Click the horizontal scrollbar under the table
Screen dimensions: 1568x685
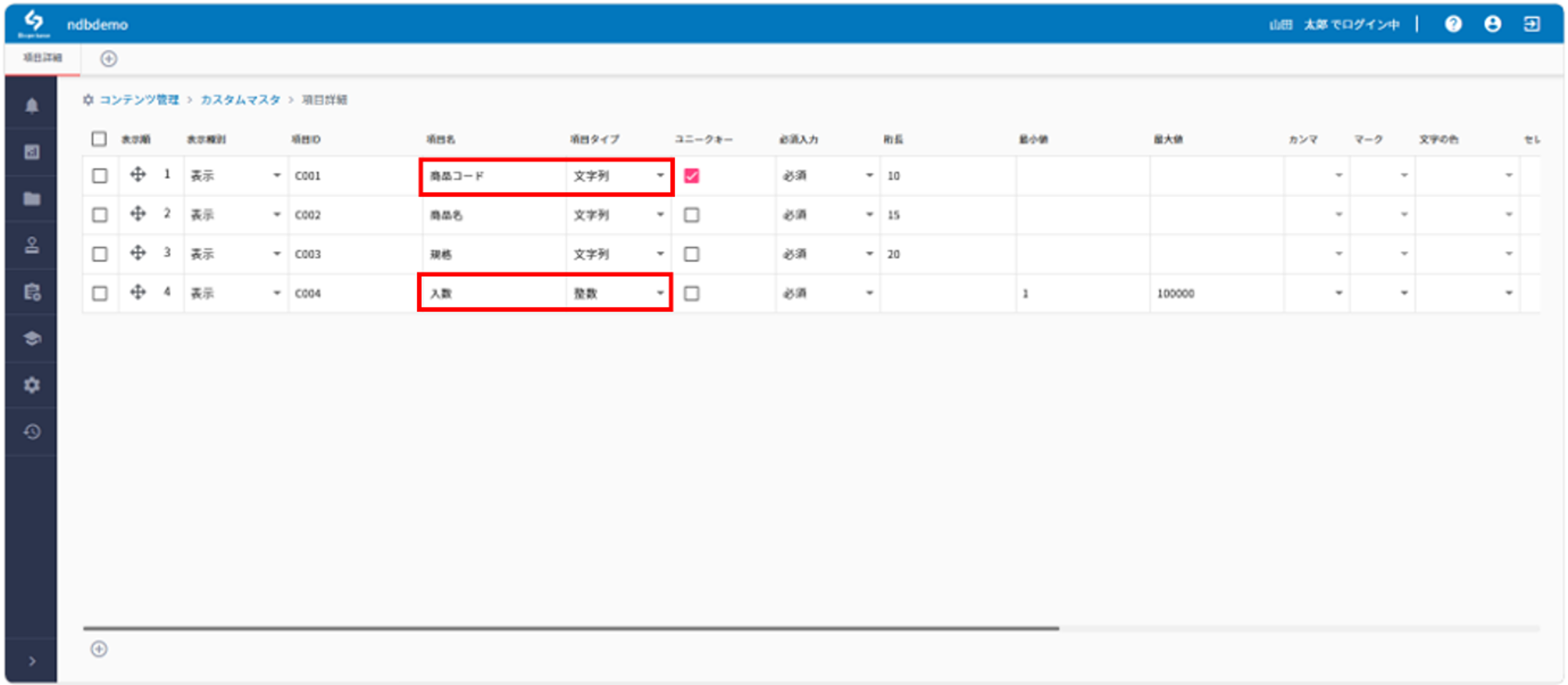(571, 628)
